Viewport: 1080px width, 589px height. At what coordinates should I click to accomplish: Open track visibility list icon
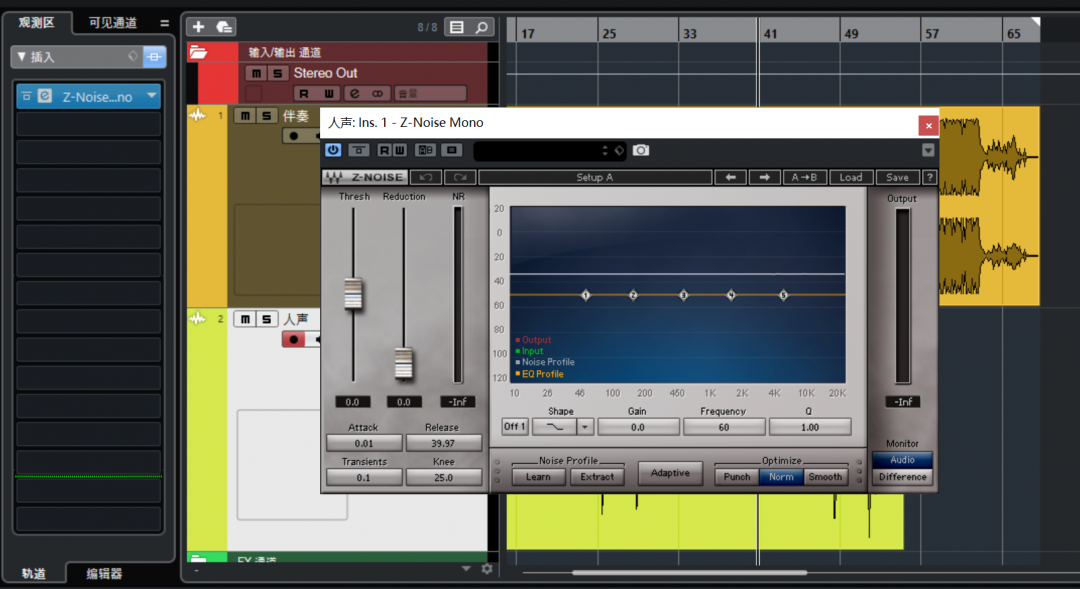coord(457,27)
